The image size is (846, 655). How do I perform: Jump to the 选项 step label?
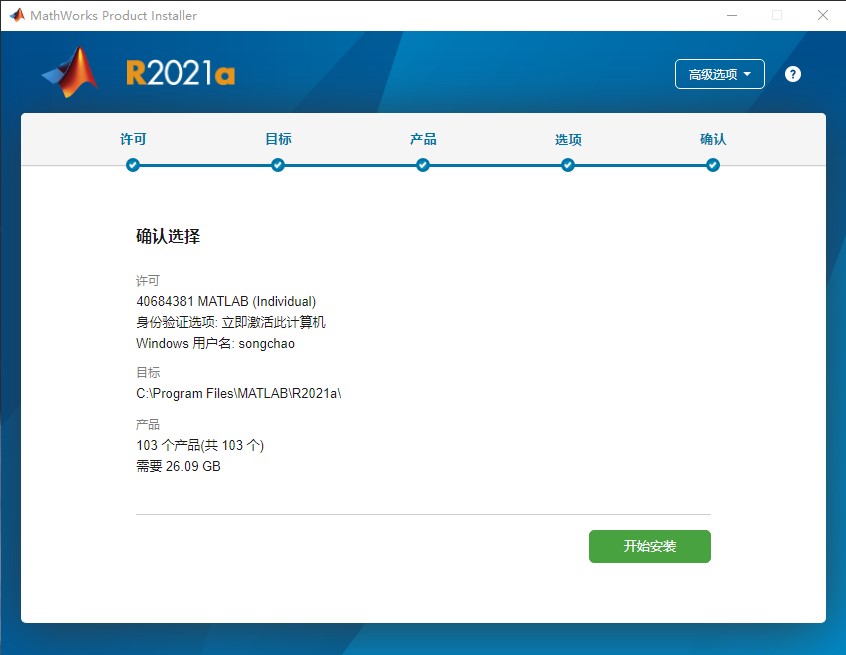point(568,139)
